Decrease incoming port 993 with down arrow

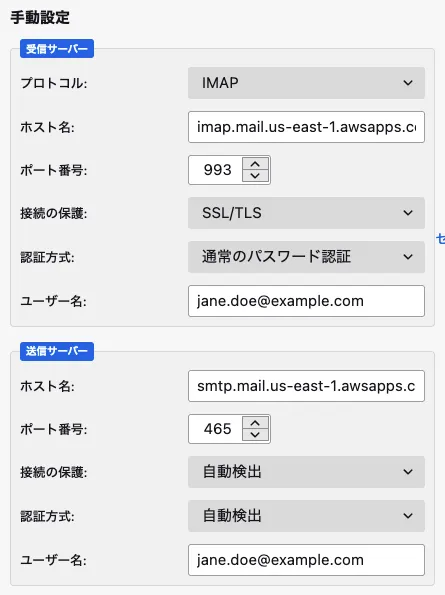click(x=255, y=176)
